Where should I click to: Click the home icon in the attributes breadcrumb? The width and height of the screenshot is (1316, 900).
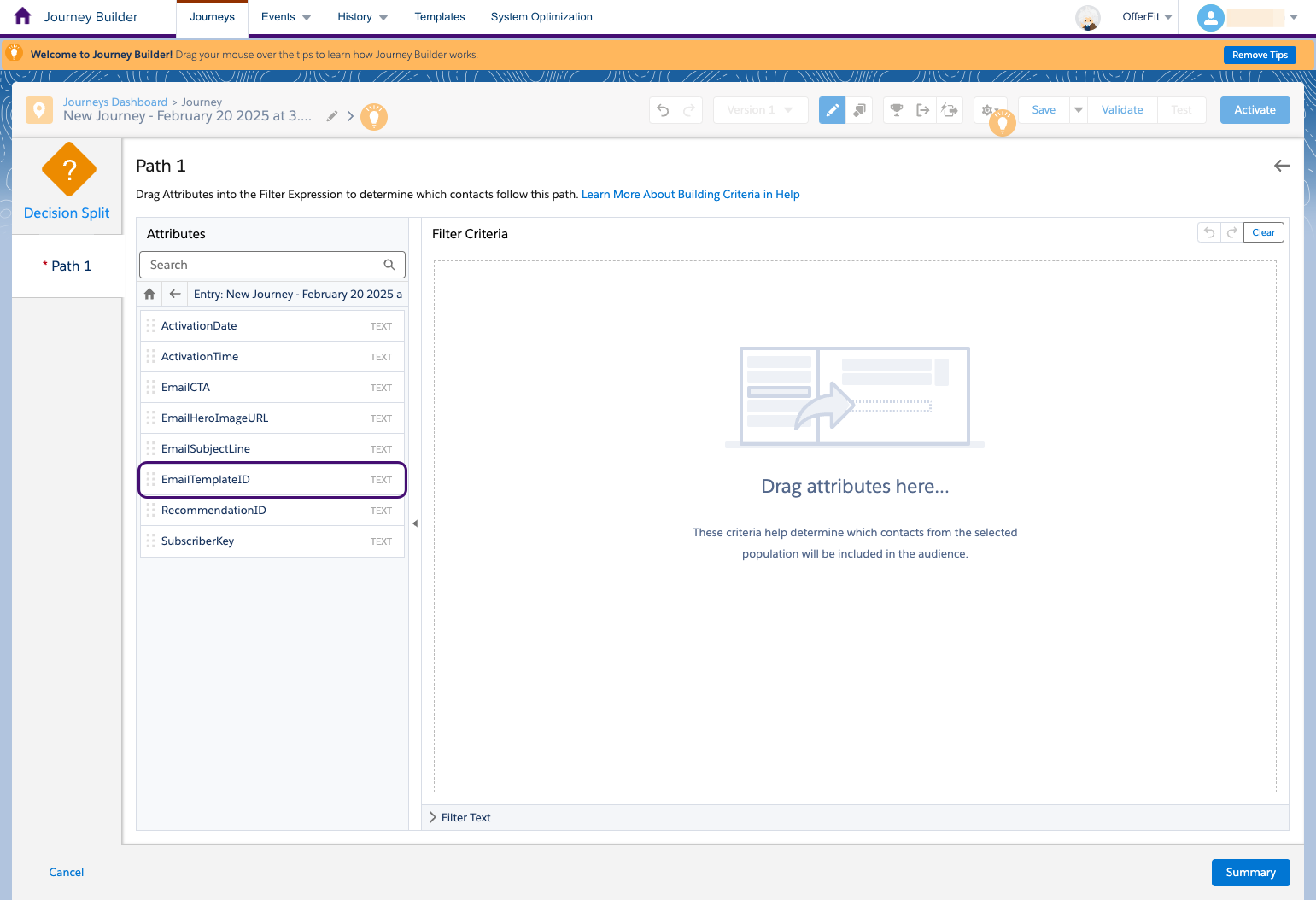coord(149,293)
